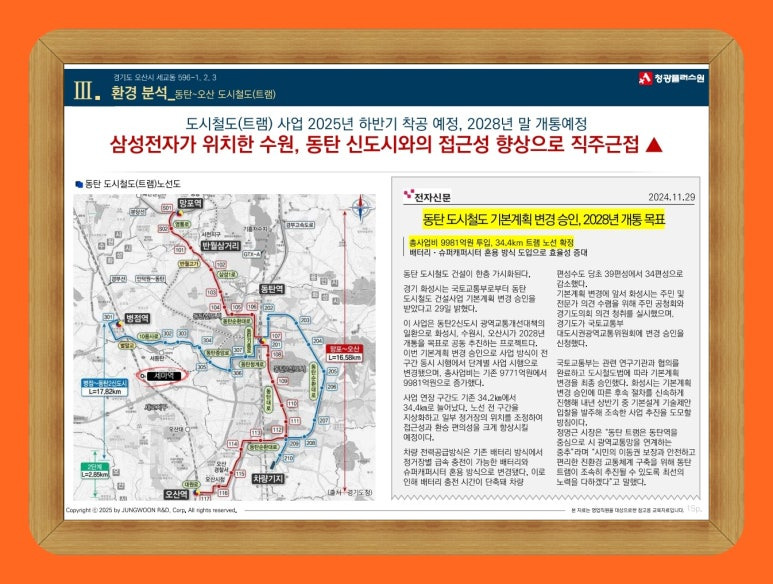Select the 차량기지 depot label
This screenshot has width=773, height=584.
click(268, 478)
